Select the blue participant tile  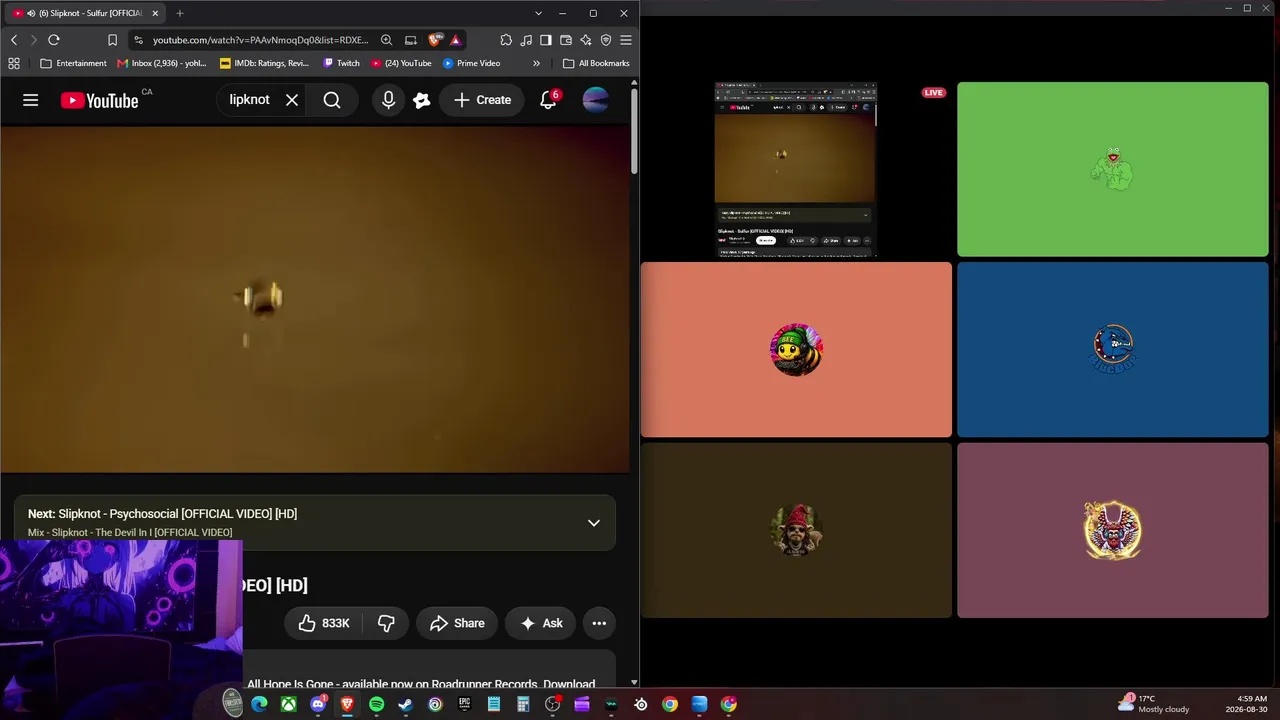(1113, 350)
